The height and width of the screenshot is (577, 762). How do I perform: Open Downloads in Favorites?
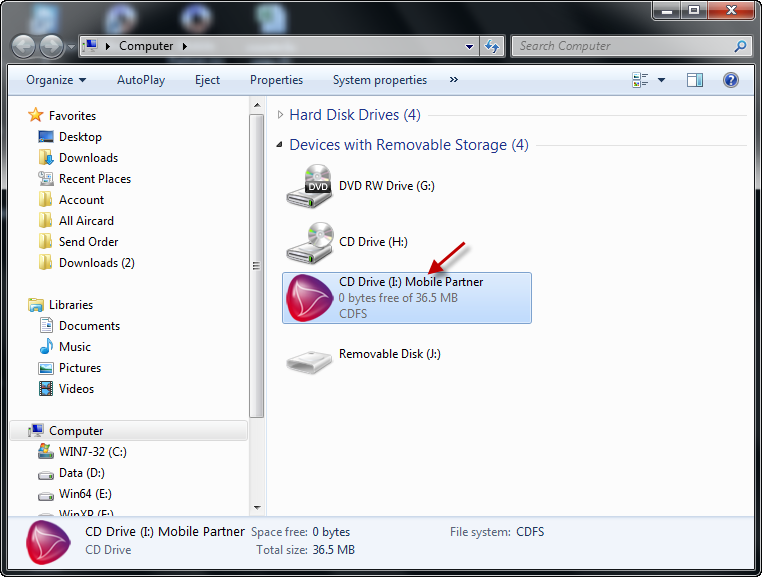[x=88, y=158]
